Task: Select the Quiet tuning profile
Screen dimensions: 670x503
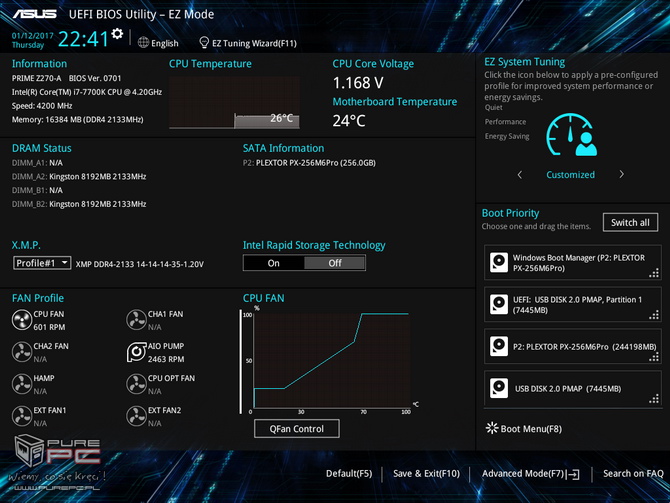Action: 494,108
